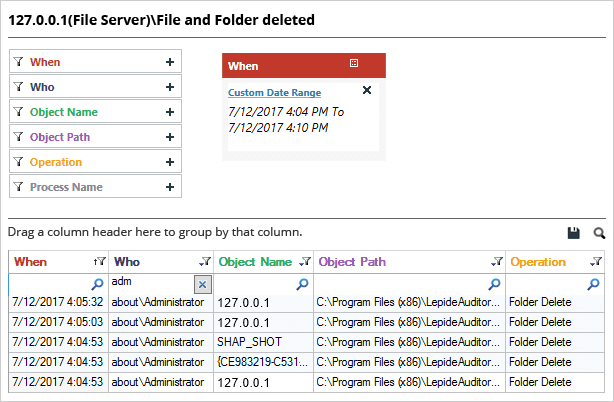Select the SHAP_SHOT folder delete row
The height and width of the screenshot is (402, 614).
[x=306, y=342]
